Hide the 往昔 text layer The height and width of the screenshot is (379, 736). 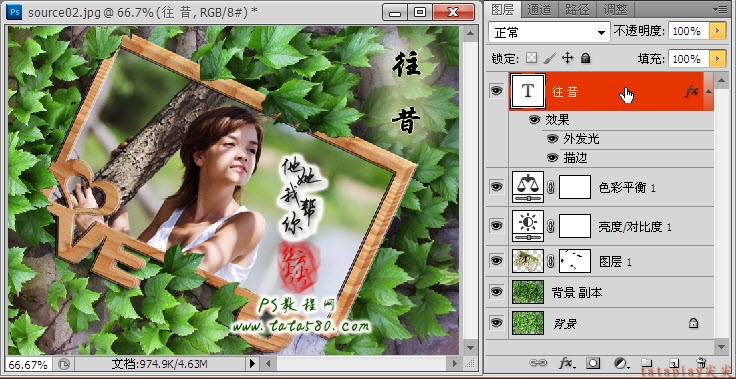496,91
